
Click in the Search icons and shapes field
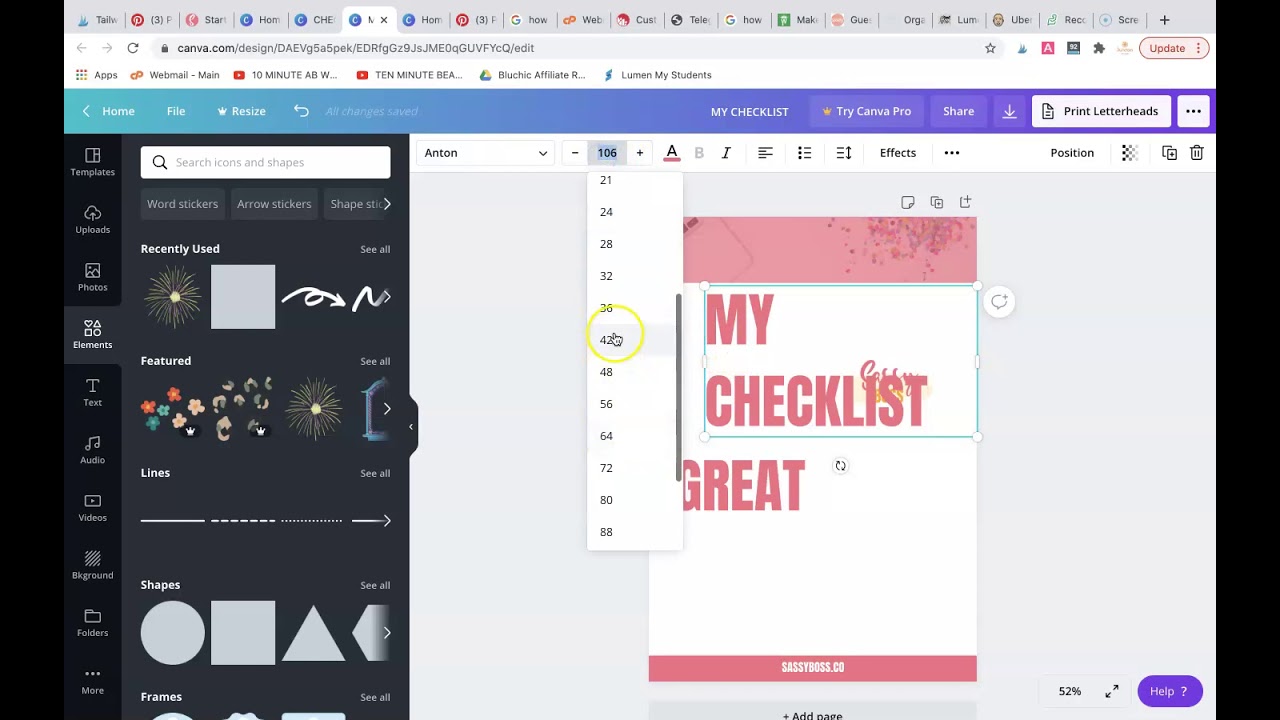[x=266, y=162]
